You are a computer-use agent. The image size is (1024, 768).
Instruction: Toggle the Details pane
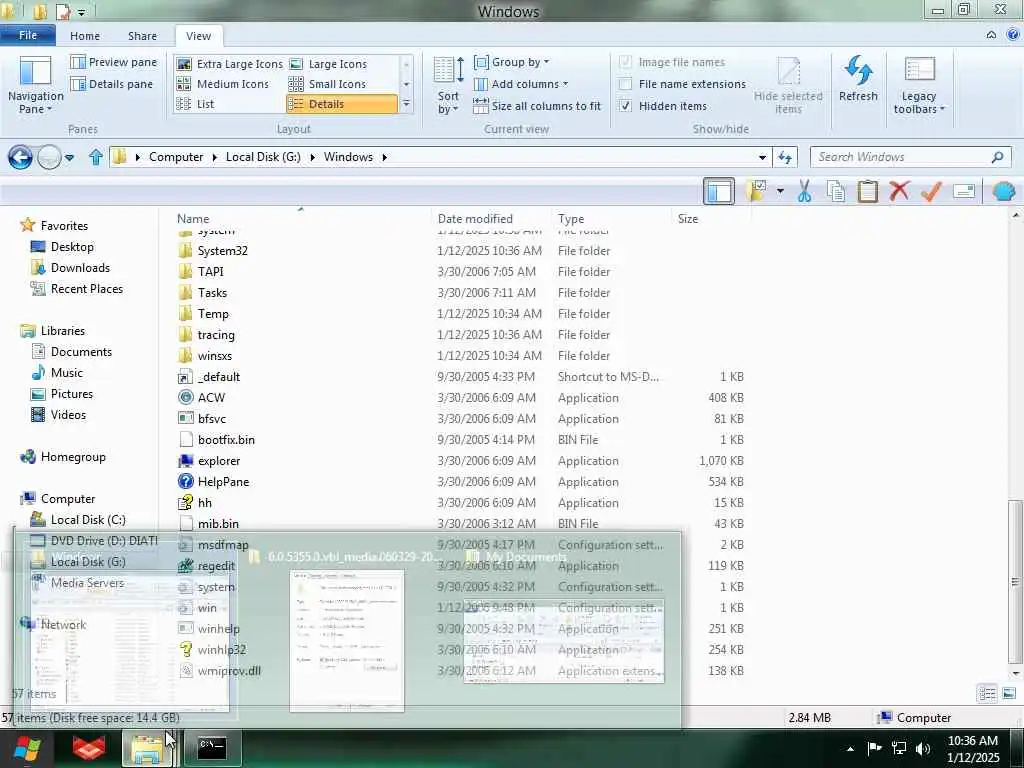click(112, 84)
